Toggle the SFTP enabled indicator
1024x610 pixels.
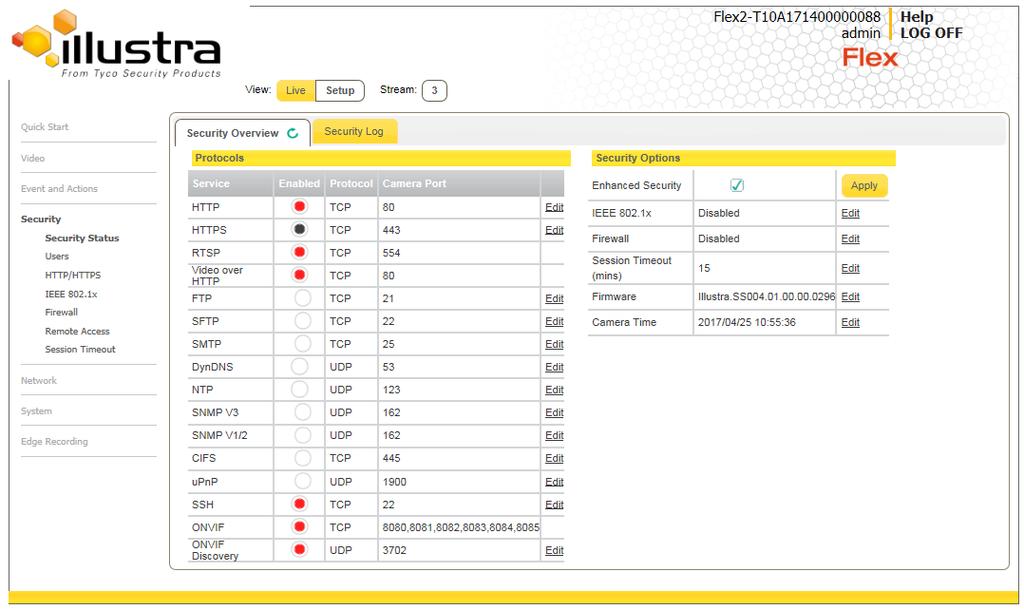click(302, 321)
